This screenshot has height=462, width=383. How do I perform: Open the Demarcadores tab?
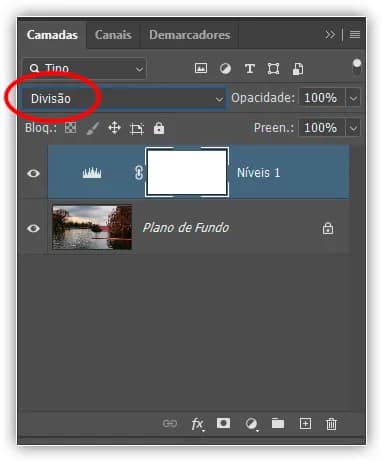tap(189, 35)
